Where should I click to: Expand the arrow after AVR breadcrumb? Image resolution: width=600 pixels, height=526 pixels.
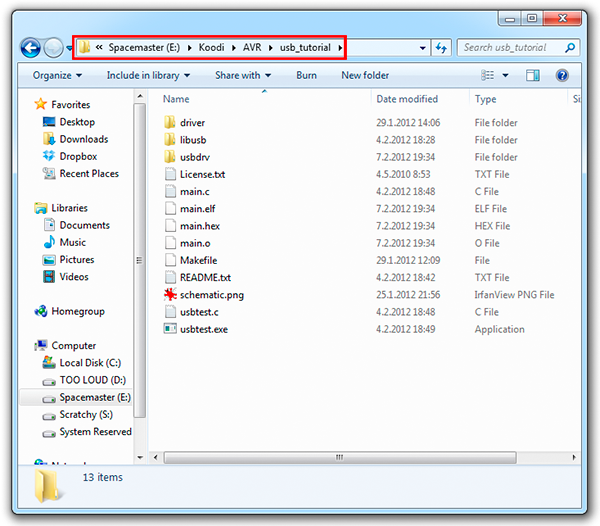pos(271,48)
